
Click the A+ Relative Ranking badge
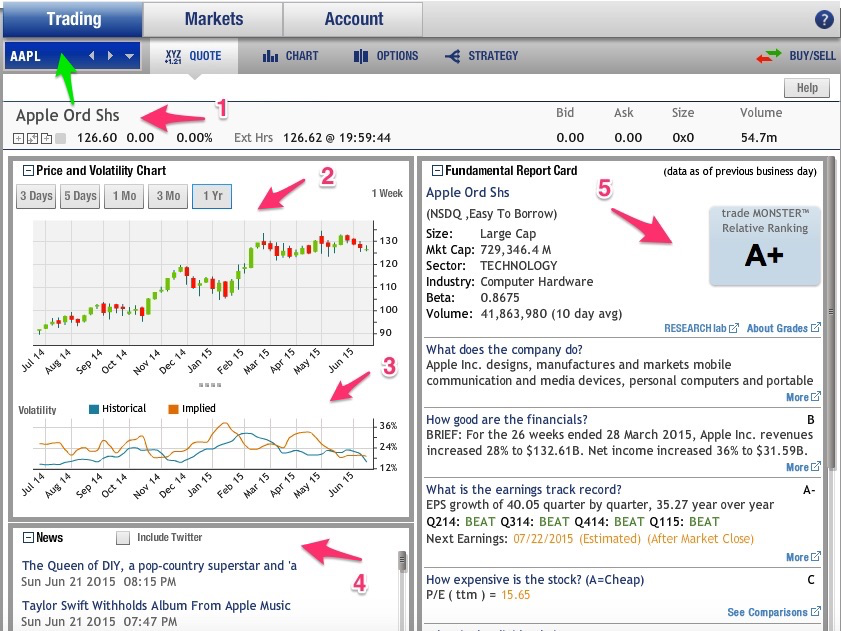[765, 246]
